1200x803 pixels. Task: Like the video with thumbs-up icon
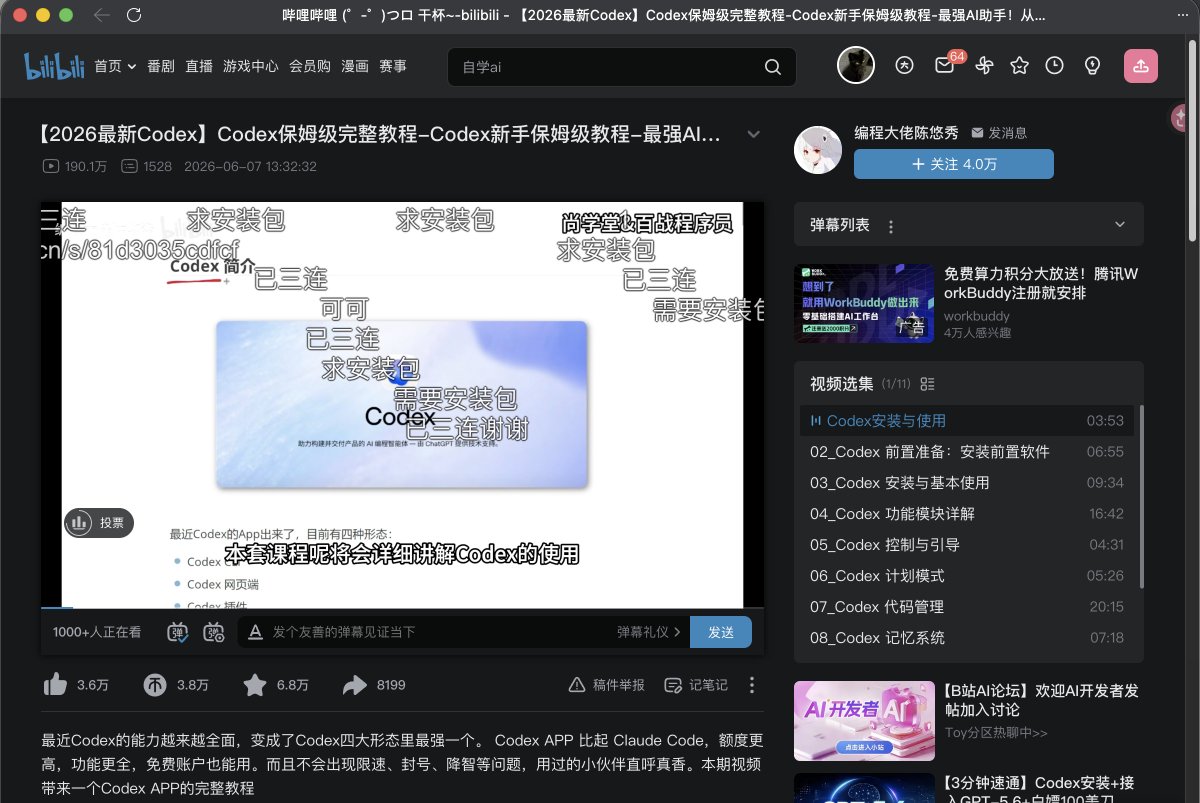click(x=55, y=685)
